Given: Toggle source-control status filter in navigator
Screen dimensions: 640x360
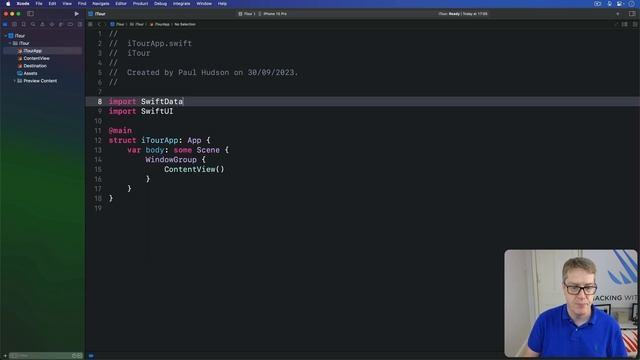Looking at the screenshot, I should tap(80, 356).
